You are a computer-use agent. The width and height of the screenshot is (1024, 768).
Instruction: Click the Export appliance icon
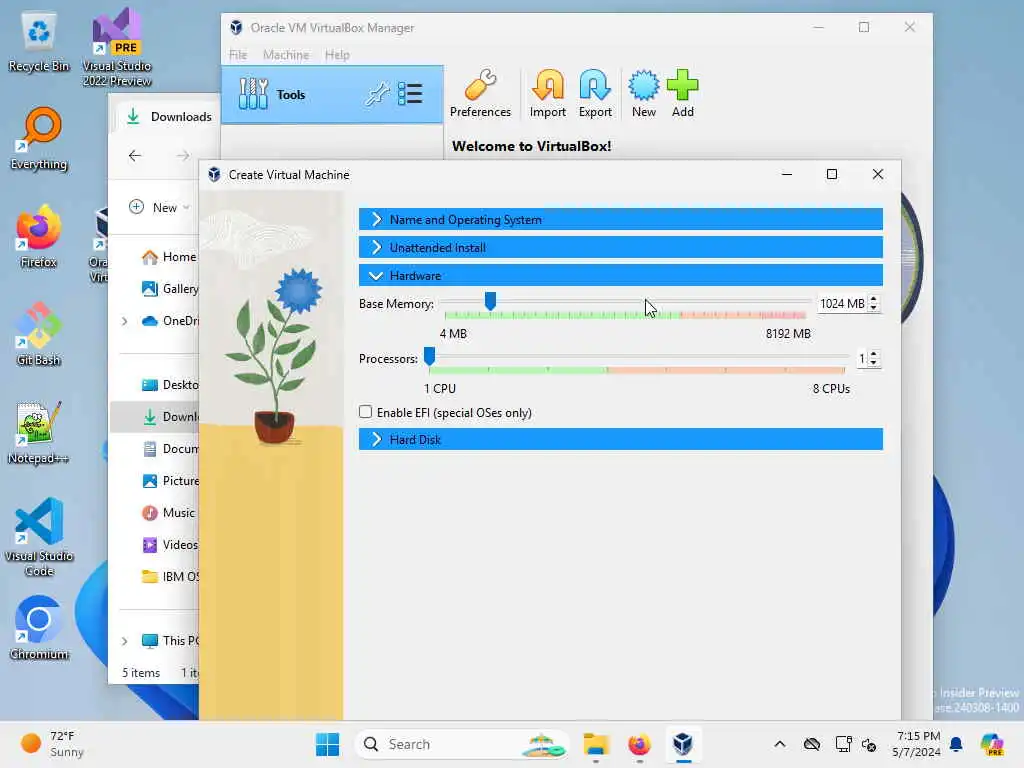[595, 94]
